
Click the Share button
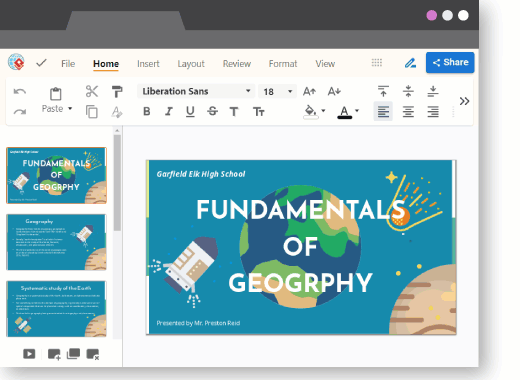(x=450, y=62)
